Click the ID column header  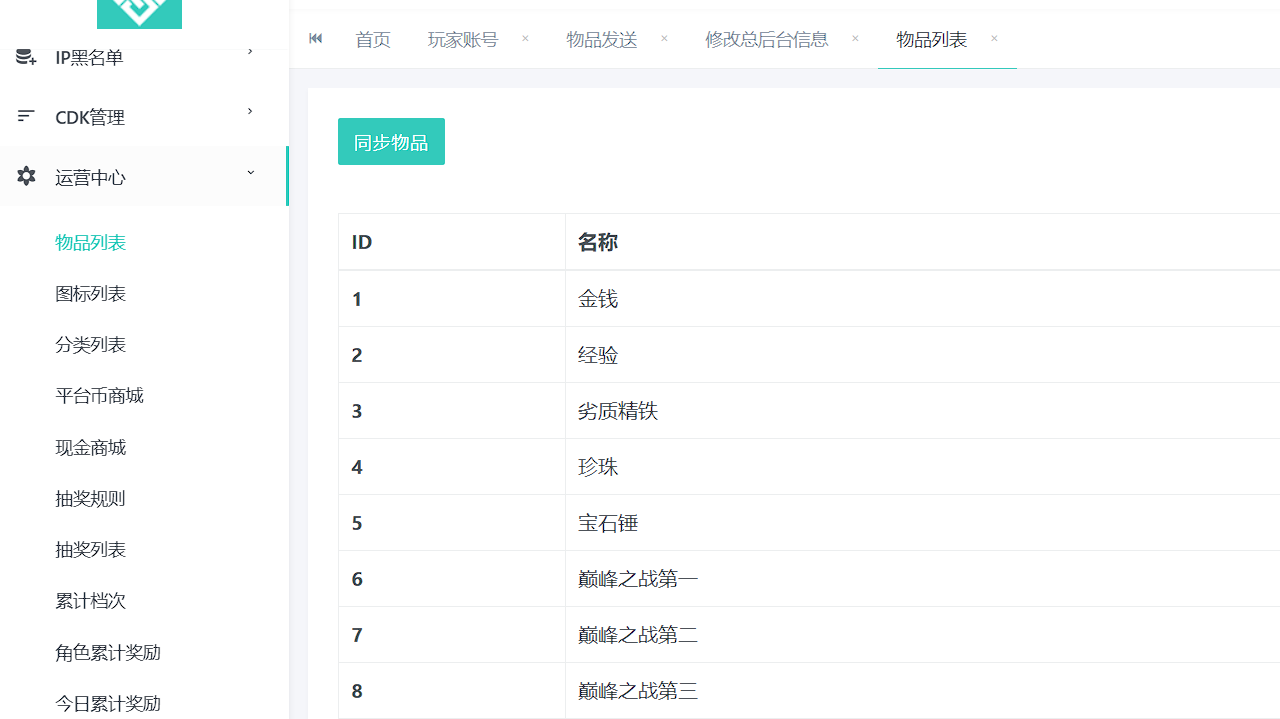click(361, 242)
